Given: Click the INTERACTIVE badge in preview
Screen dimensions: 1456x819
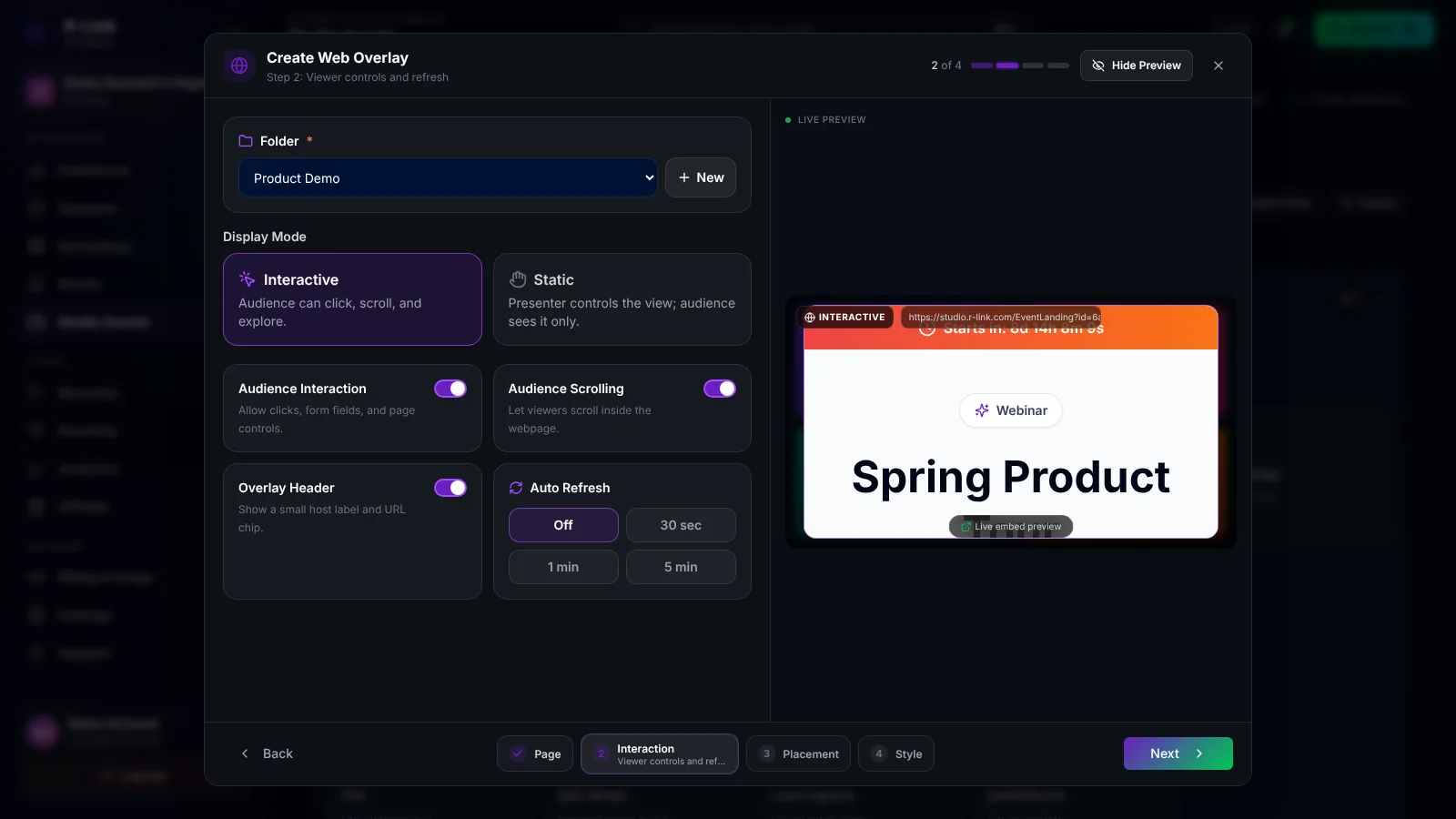Looking at the screenshot, I should click(x=845, y=318).
